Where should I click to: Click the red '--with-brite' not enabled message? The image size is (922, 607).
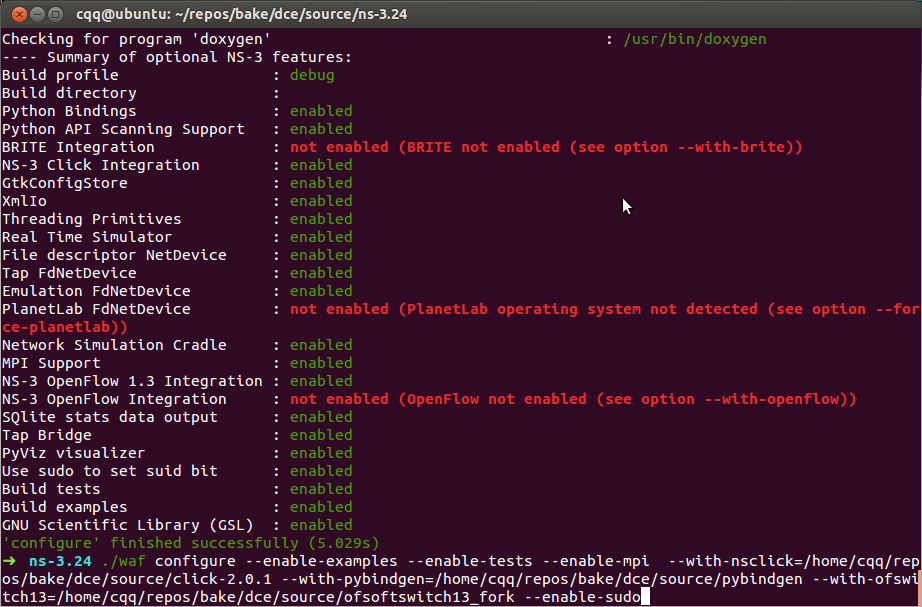(546, 147)
